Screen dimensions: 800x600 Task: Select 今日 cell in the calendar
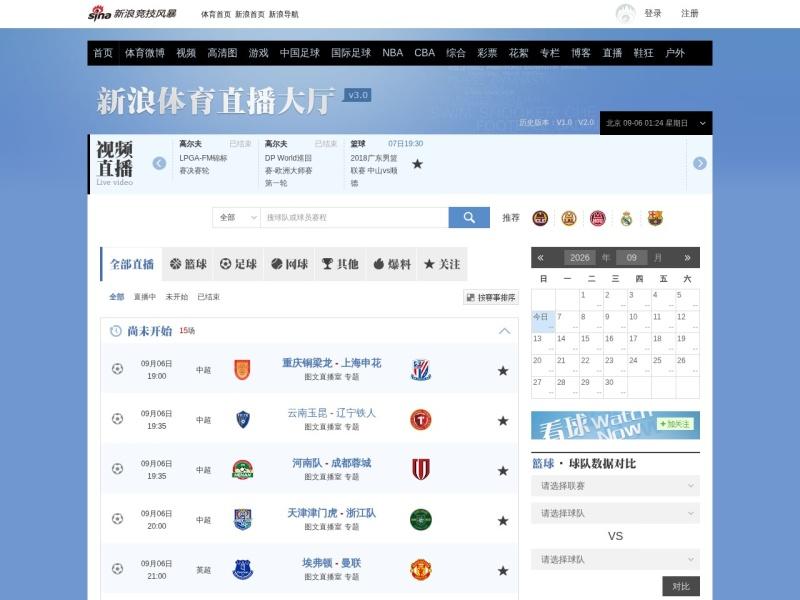tap(543, 321)
